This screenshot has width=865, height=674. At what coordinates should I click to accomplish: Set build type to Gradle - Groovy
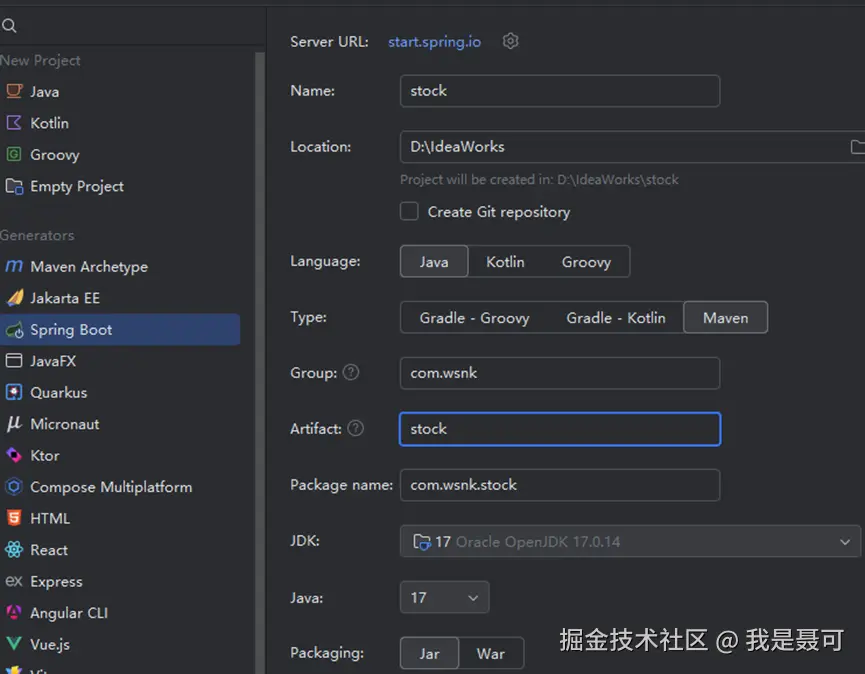tap(474, 318)
